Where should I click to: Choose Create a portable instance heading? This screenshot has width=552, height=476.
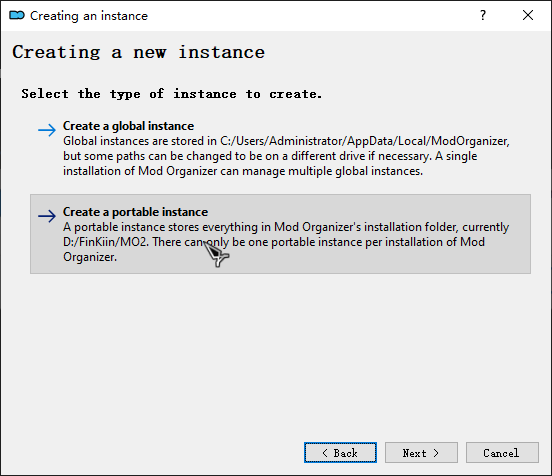[136, 212]
